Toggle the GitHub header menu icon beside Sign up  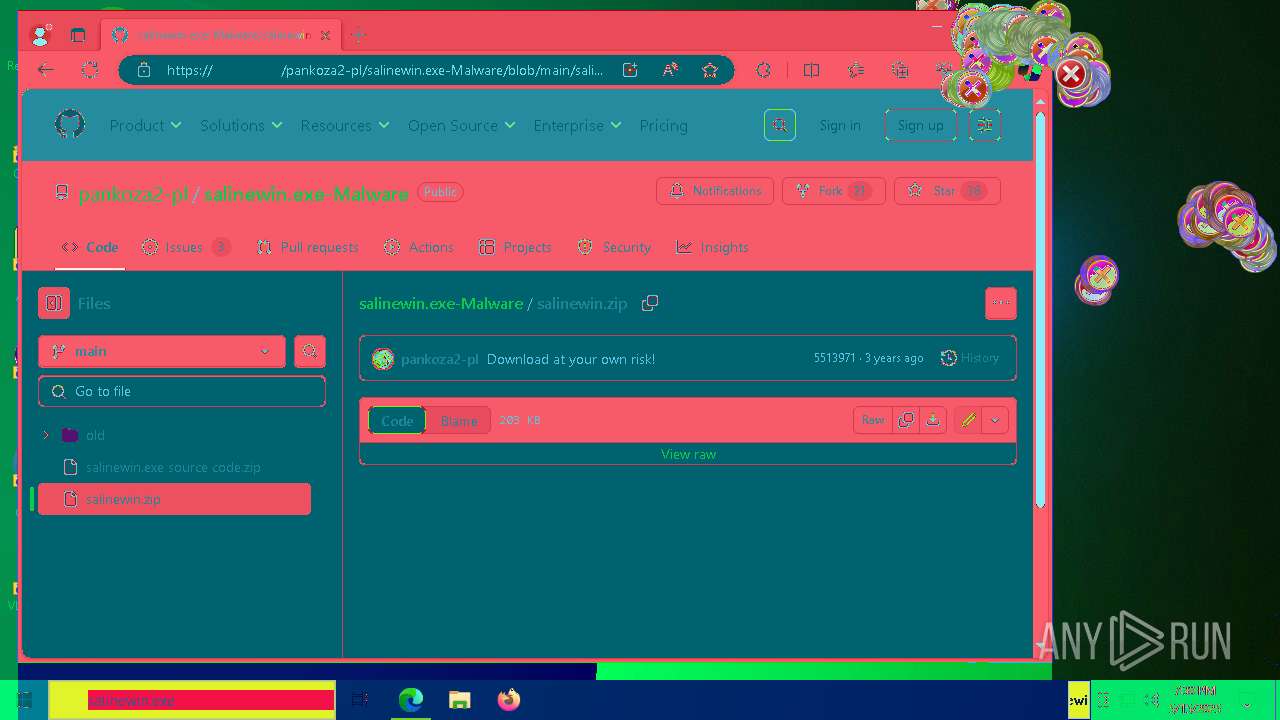coord(985,125)
